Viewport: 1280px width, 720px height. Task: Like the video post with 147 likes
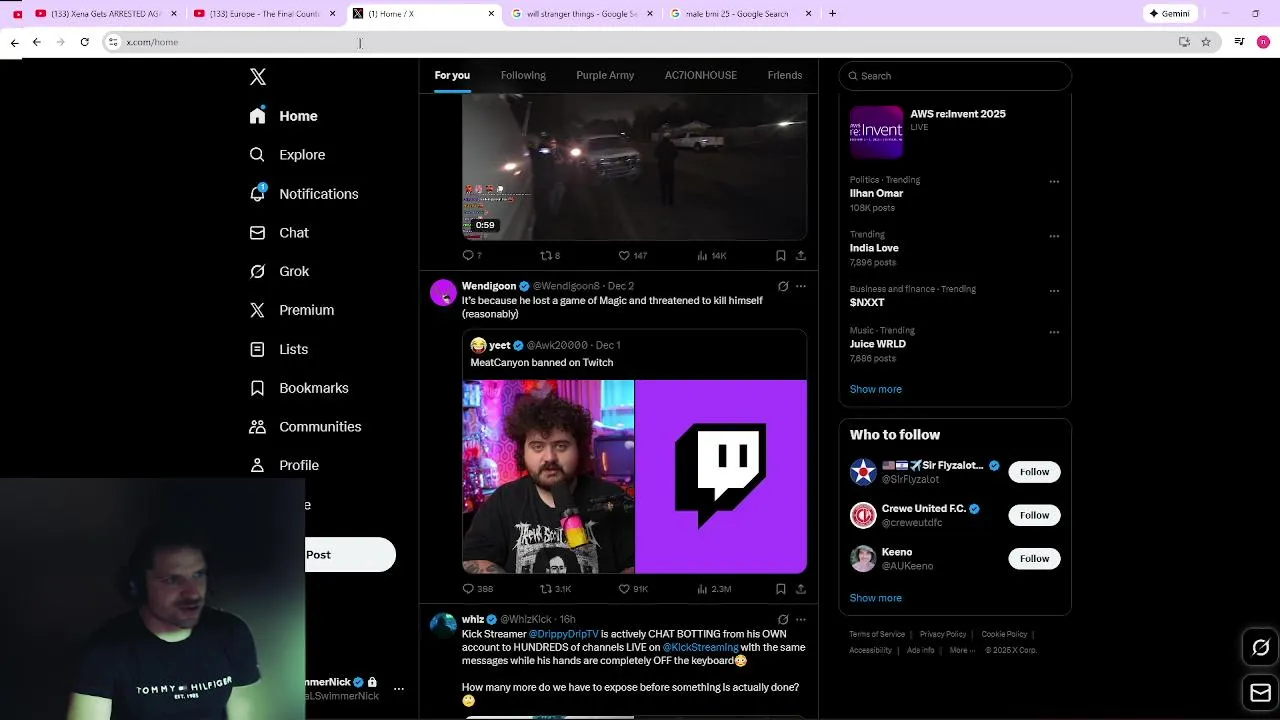point(632,256)
